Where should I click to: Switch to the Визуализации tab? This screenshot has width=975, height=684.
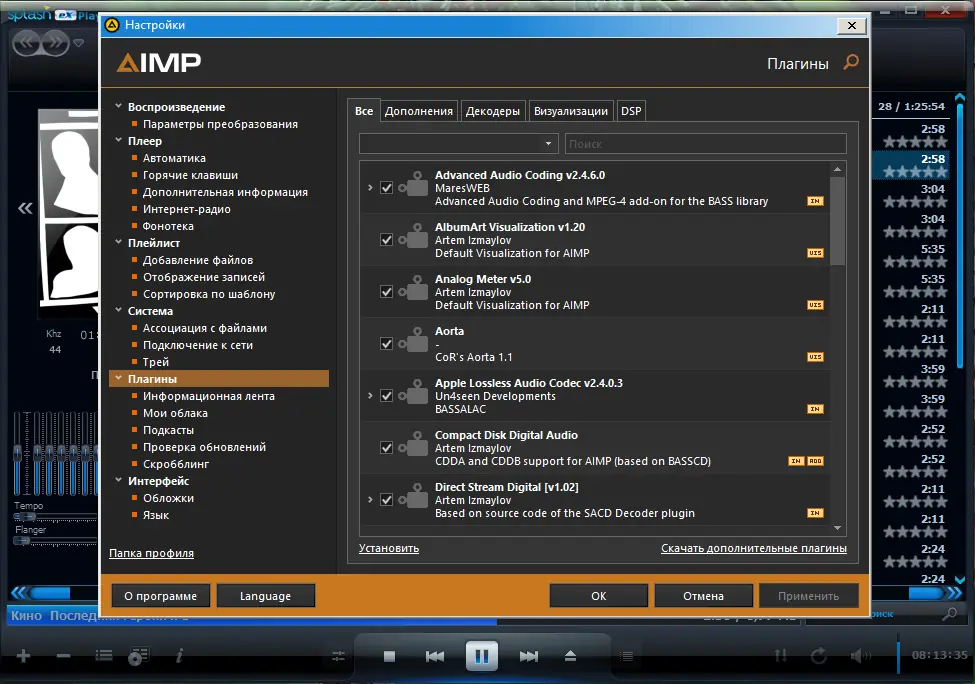pyautogui.click(x=571, y=111)
